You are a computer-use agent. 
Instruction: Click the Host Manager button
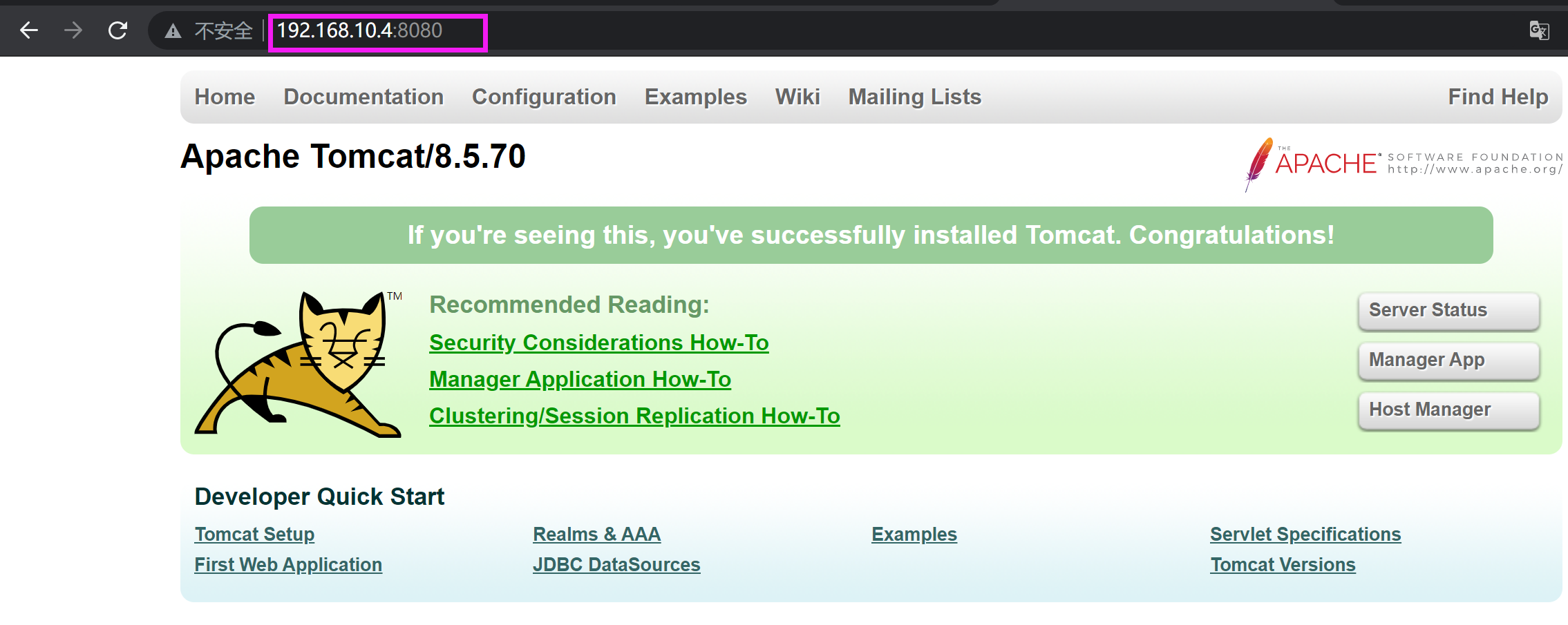coord(1448,410)
